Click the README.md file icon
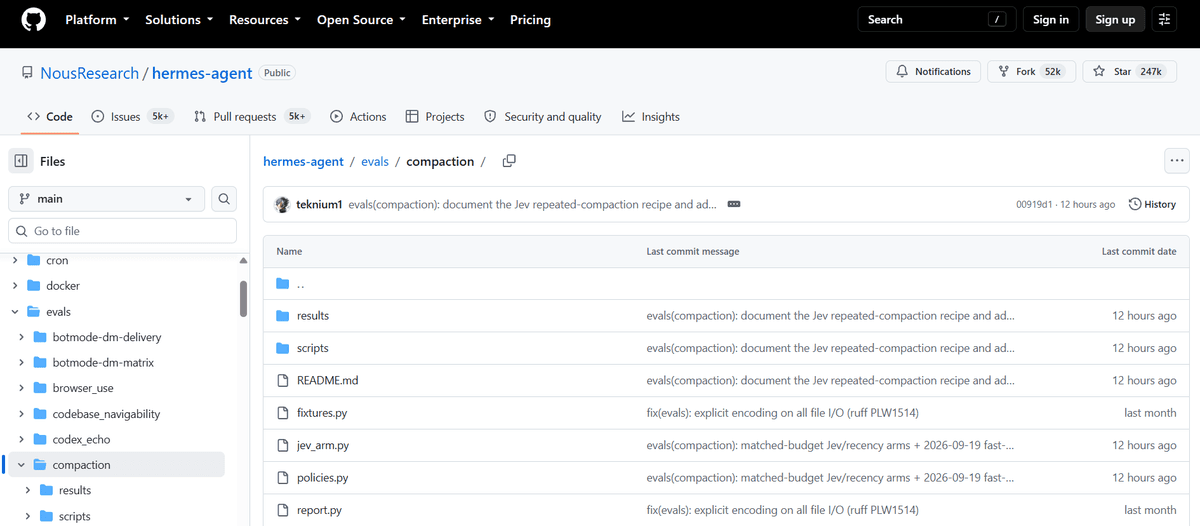 coord(282,381)
